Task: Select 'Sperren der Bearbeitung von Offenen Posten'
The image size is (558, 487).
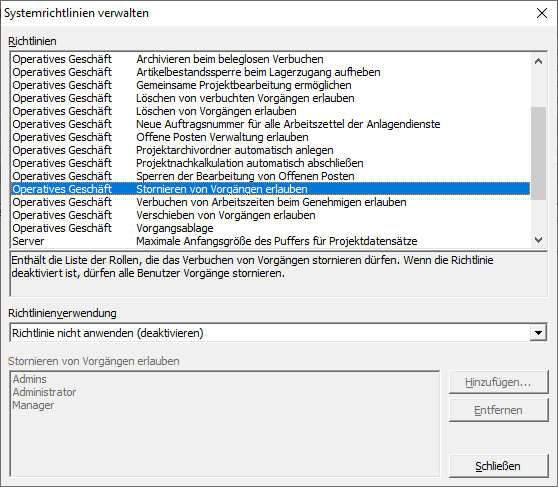Action: coord(270,176)
